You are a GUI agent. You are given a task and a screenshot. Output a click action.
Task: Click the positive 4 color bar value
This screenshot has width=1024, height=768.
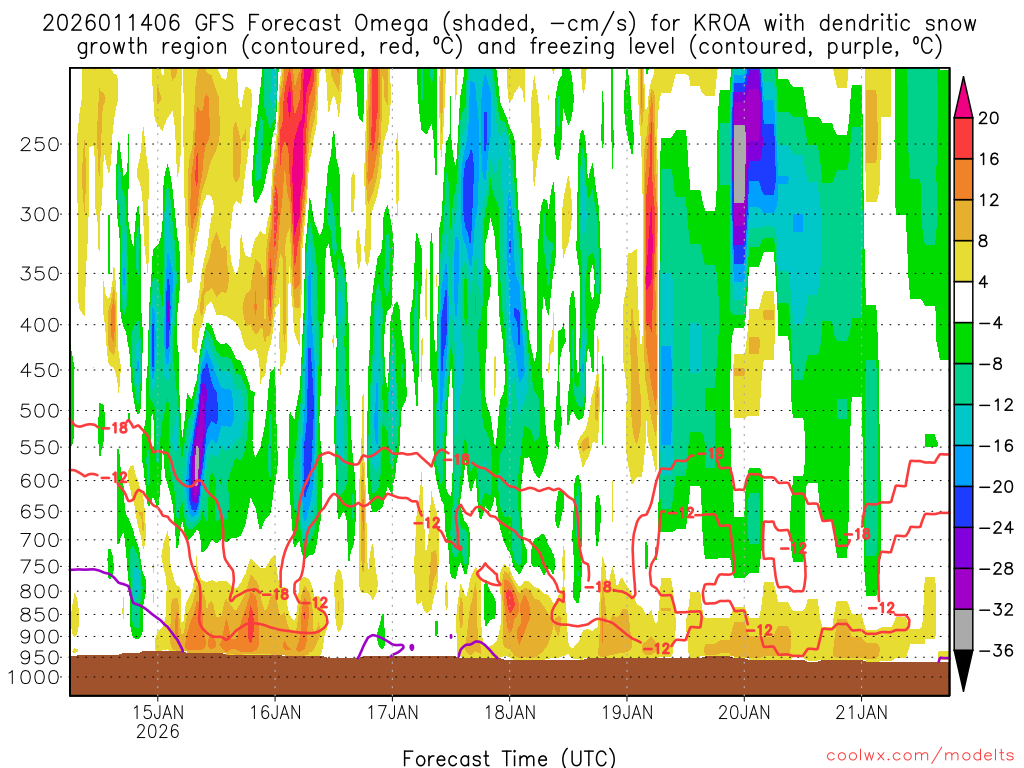click(984, 282)
